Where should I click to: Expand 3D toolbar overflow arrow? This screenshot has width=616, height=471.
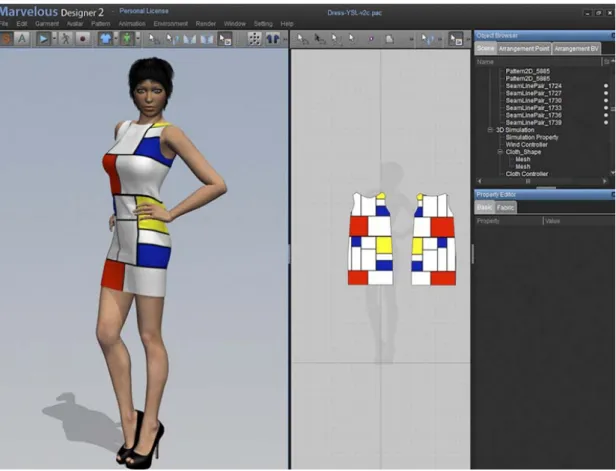tap(285, 39)
